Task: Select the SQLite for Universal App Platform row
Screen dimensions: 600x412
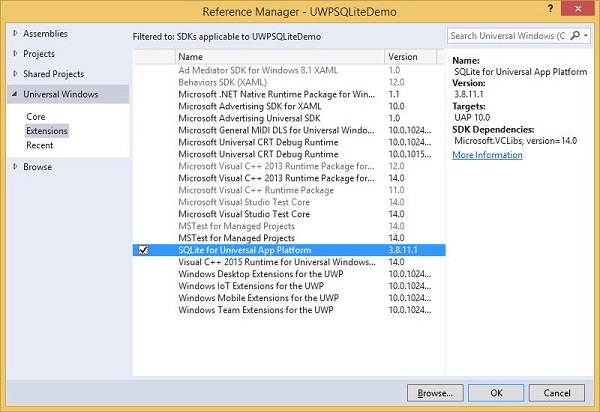Action: pyautogui.click(x=289, y=250)
